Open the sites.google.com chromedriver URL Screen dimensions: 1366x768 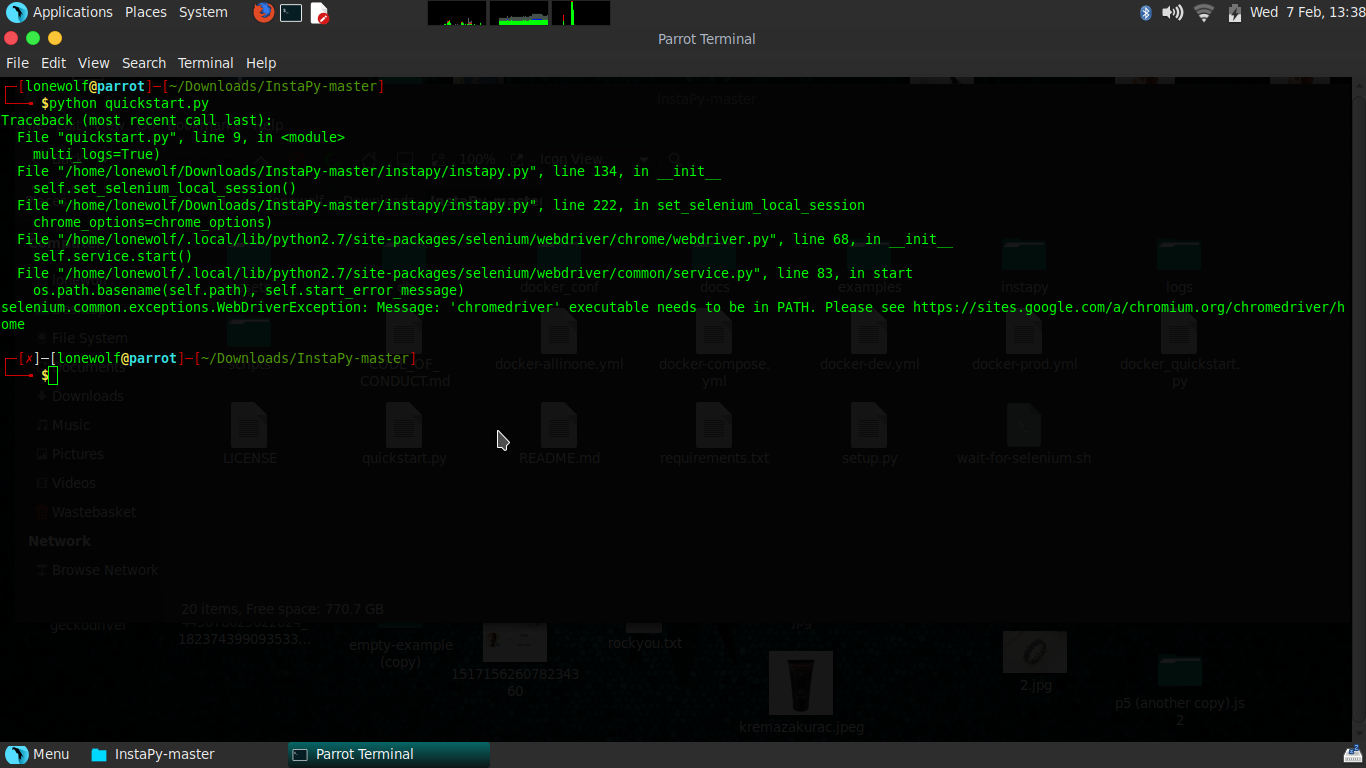click(x=1129, y=307)
